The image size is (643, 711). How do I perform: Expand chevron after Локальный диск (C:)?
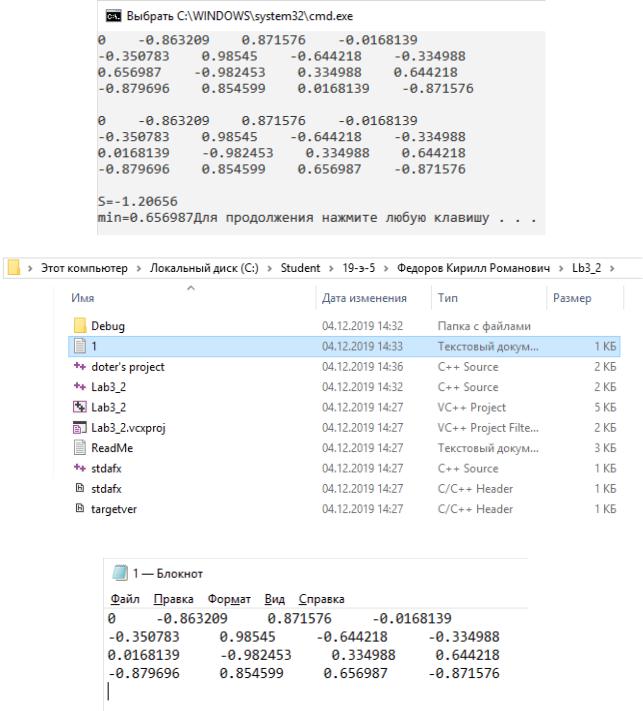[269, 268]
